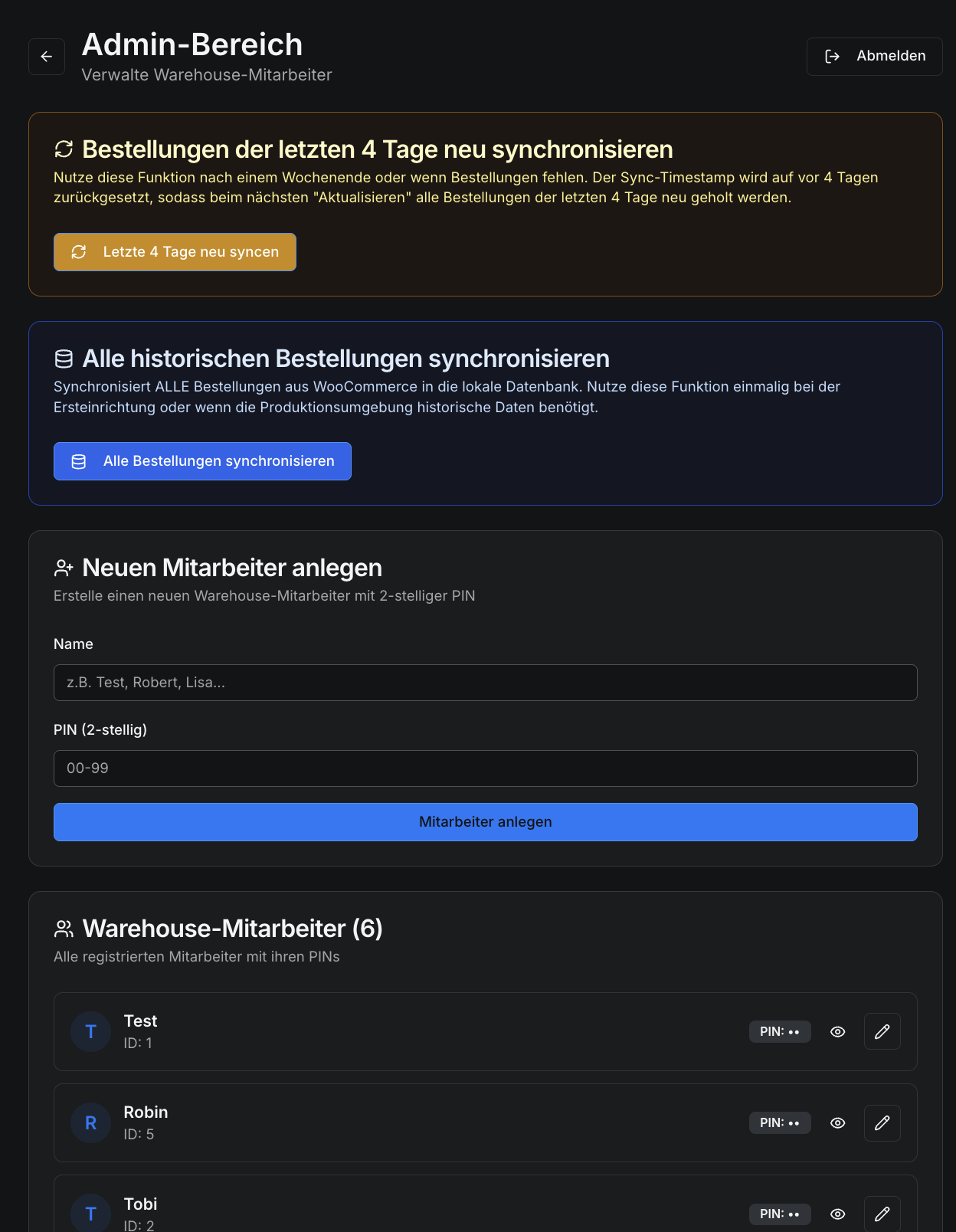
Task: Click add-user icon beside Neuen Mitarbeiter anlegen
Action: [x=64, y=568]
